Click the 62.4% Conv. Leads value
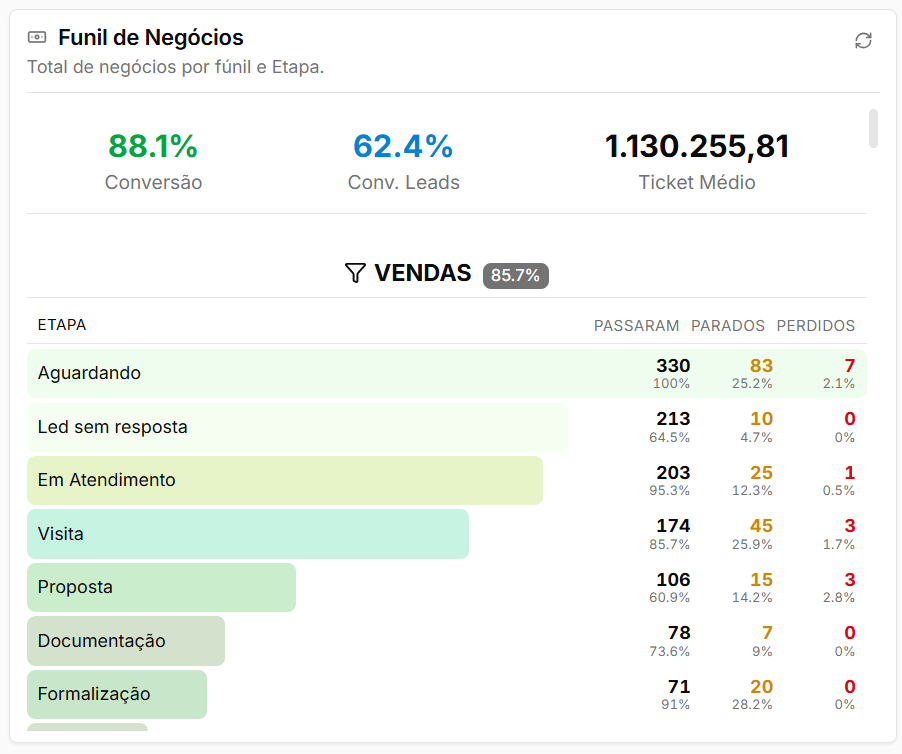This screenshot has width=902, height=754. click(x=403, y=146)
